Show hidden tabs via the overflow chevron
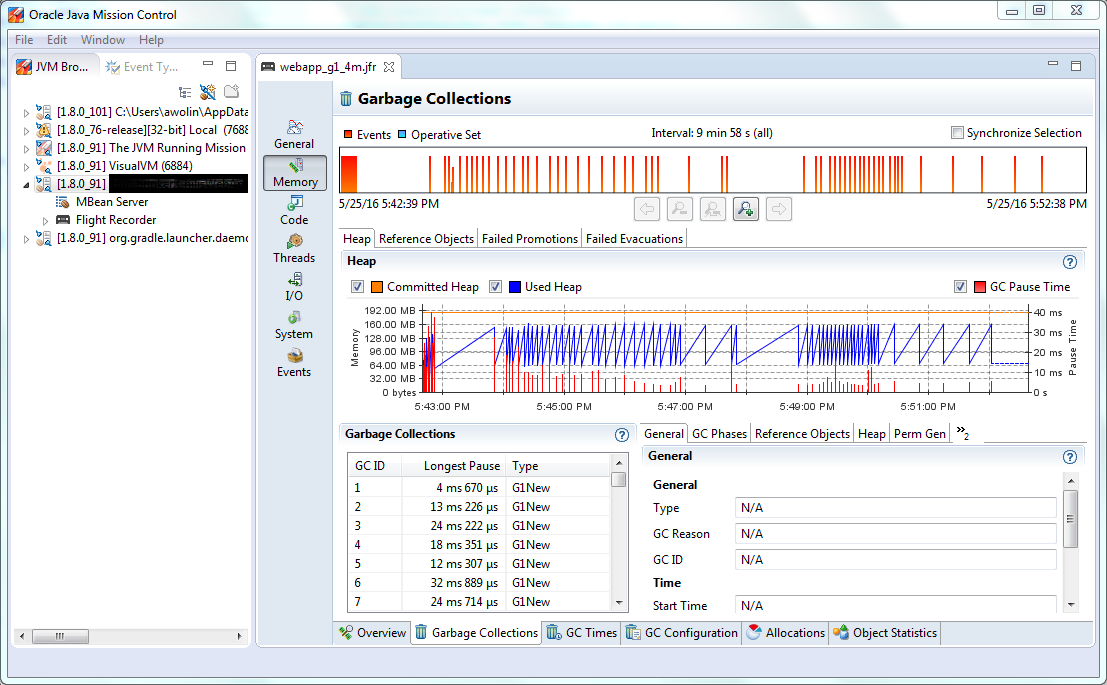Image resolution: width=1107 pixels, height=685 pixels. pyautogui.click(x=962, y=432)
